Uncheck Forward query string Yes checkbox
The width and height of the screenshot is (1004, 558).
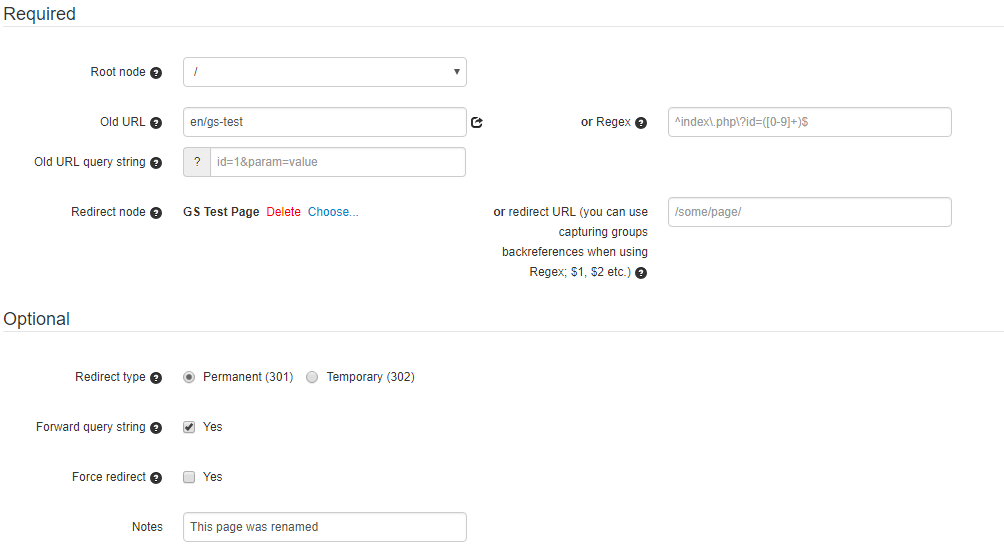point(189,427)
